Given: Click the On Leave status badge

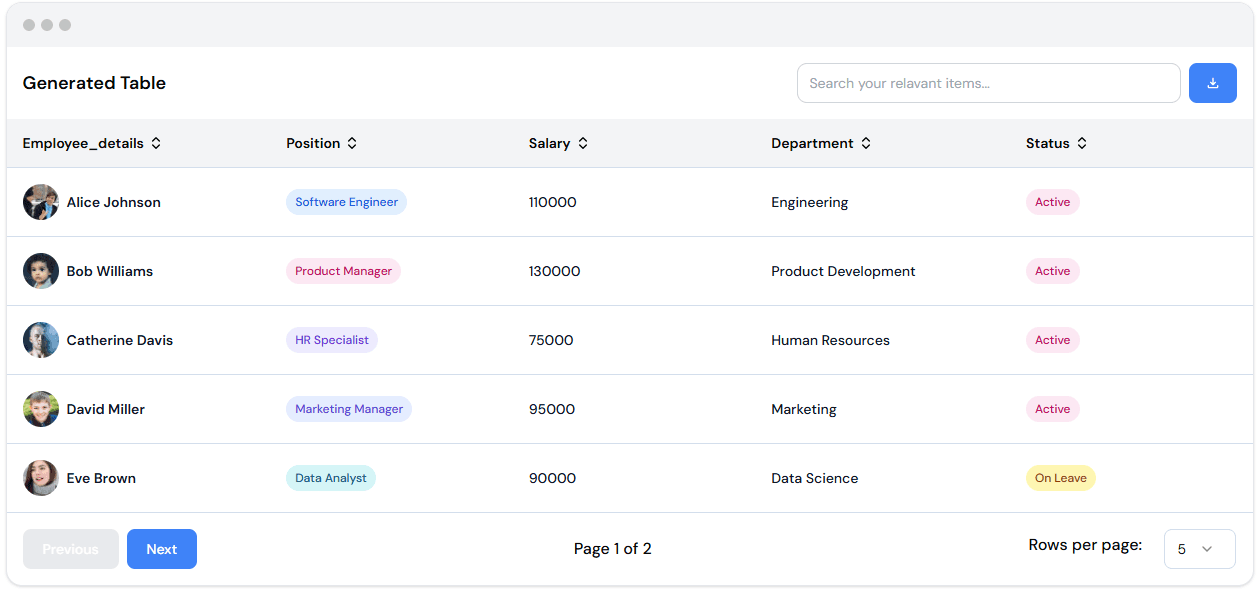Looking at the screenshot, I should 1060,478.
